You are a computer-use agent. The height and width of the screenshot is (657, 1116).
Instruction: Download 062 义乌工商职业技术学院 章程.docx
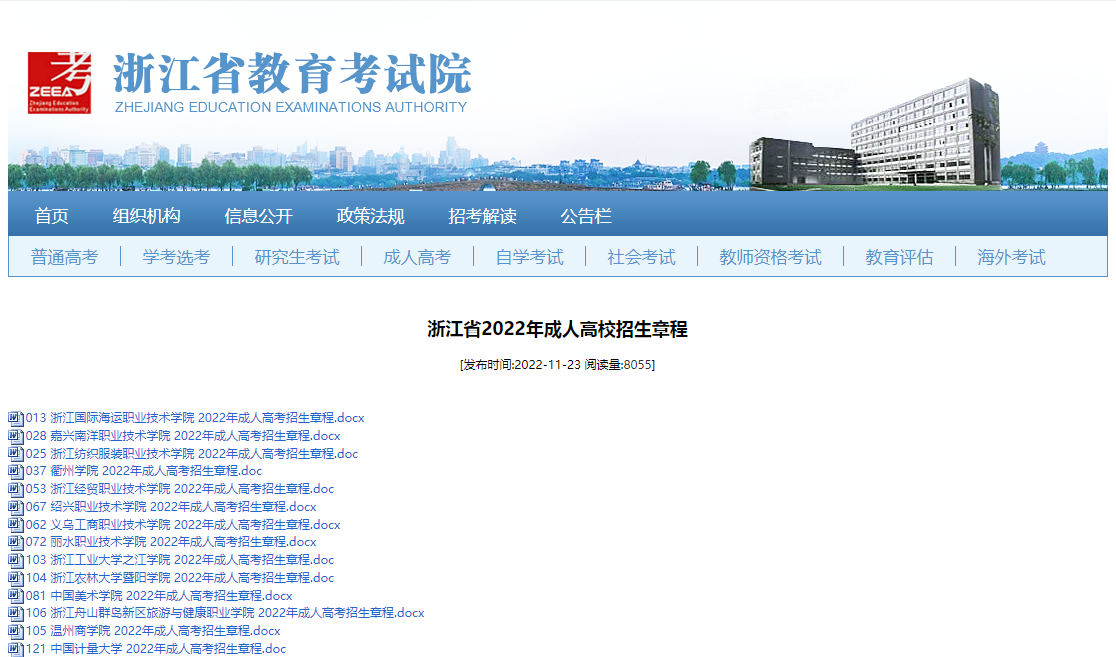coord(183,525)
